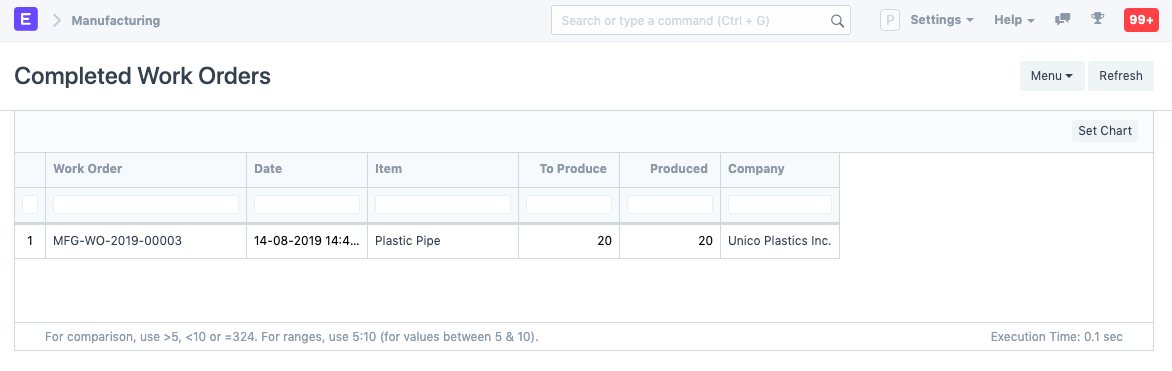
Task: Open the 99+ notifications badge
Action: [1141, 20]
